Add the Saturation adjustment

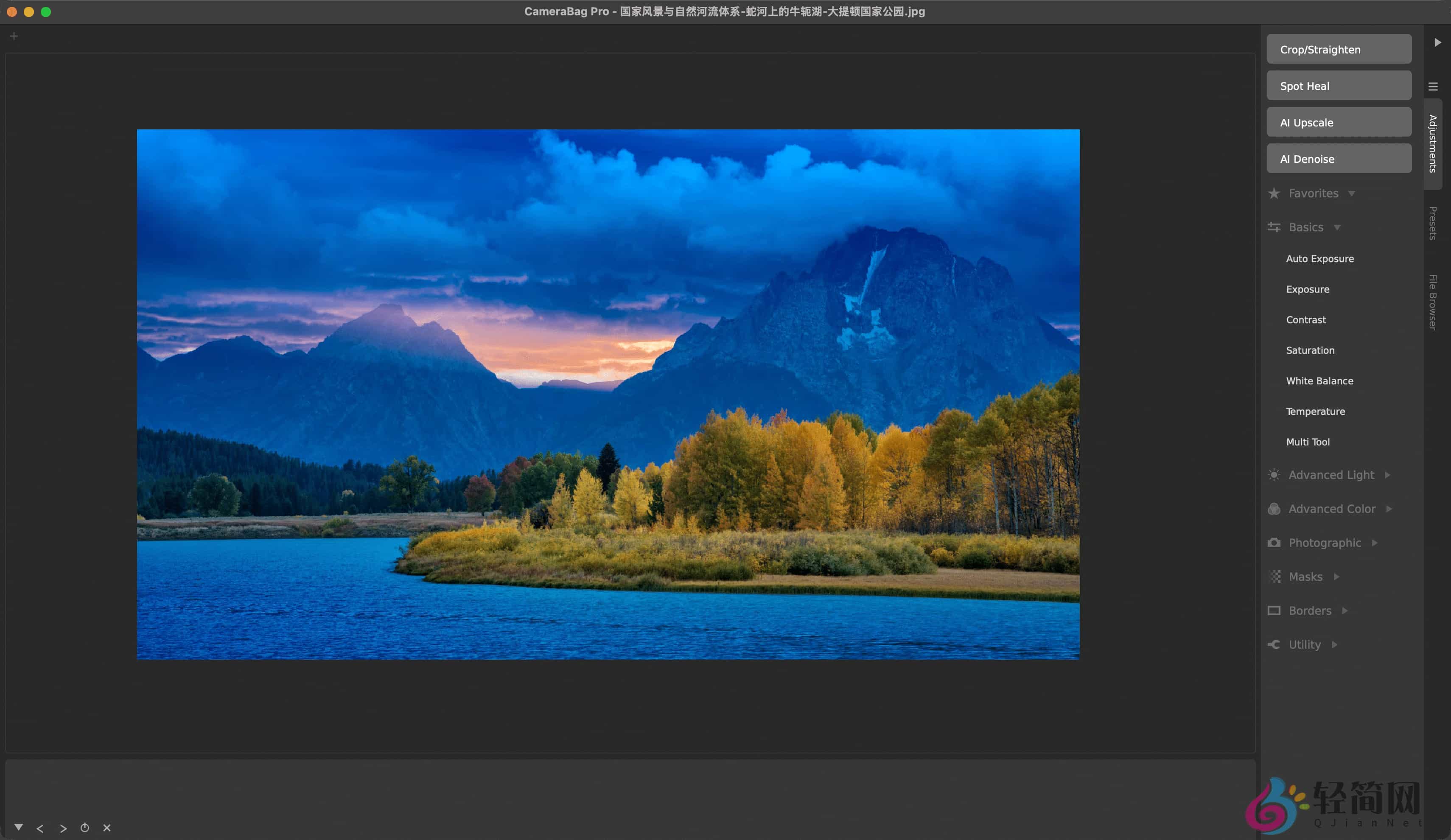(1310, 350)
